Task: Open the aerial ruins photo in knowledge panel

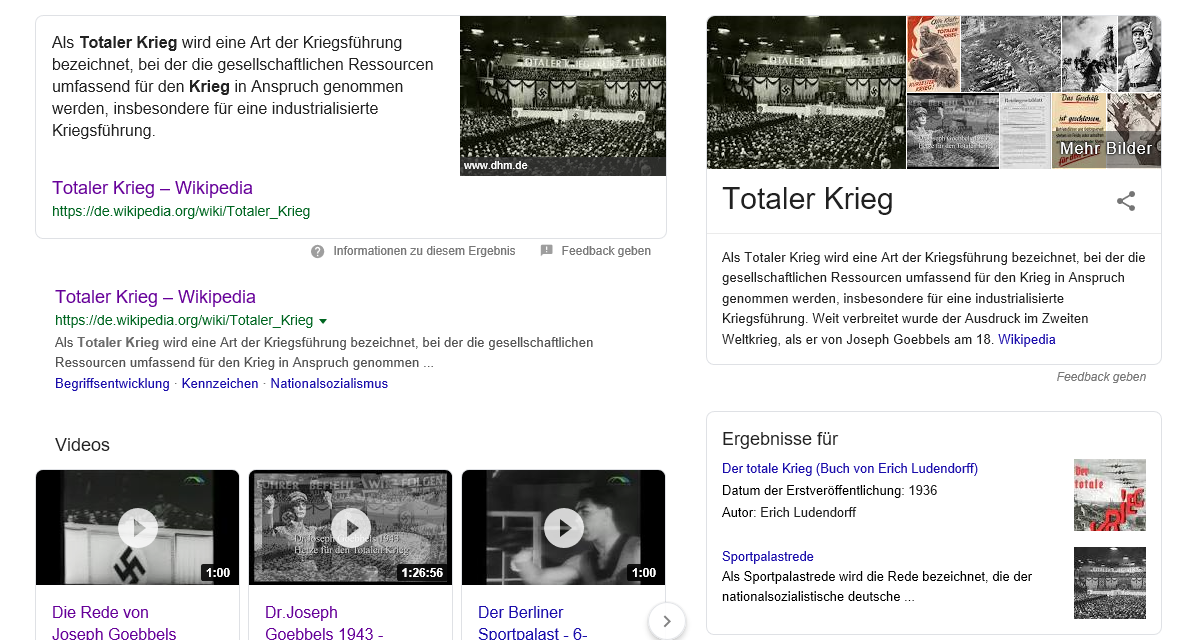Action: 1011,54
